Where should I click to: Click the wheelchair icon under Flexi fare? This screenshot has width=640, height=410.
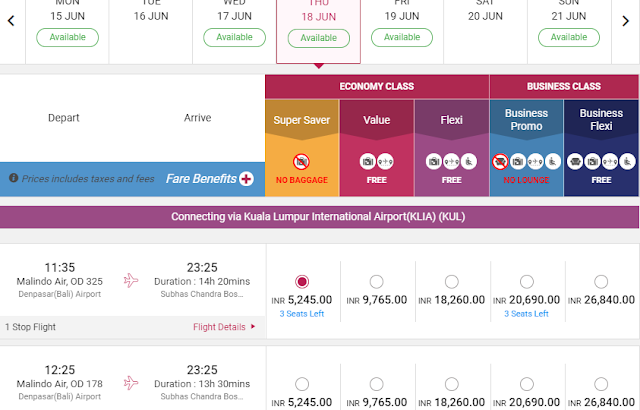(x=469, y=162)
